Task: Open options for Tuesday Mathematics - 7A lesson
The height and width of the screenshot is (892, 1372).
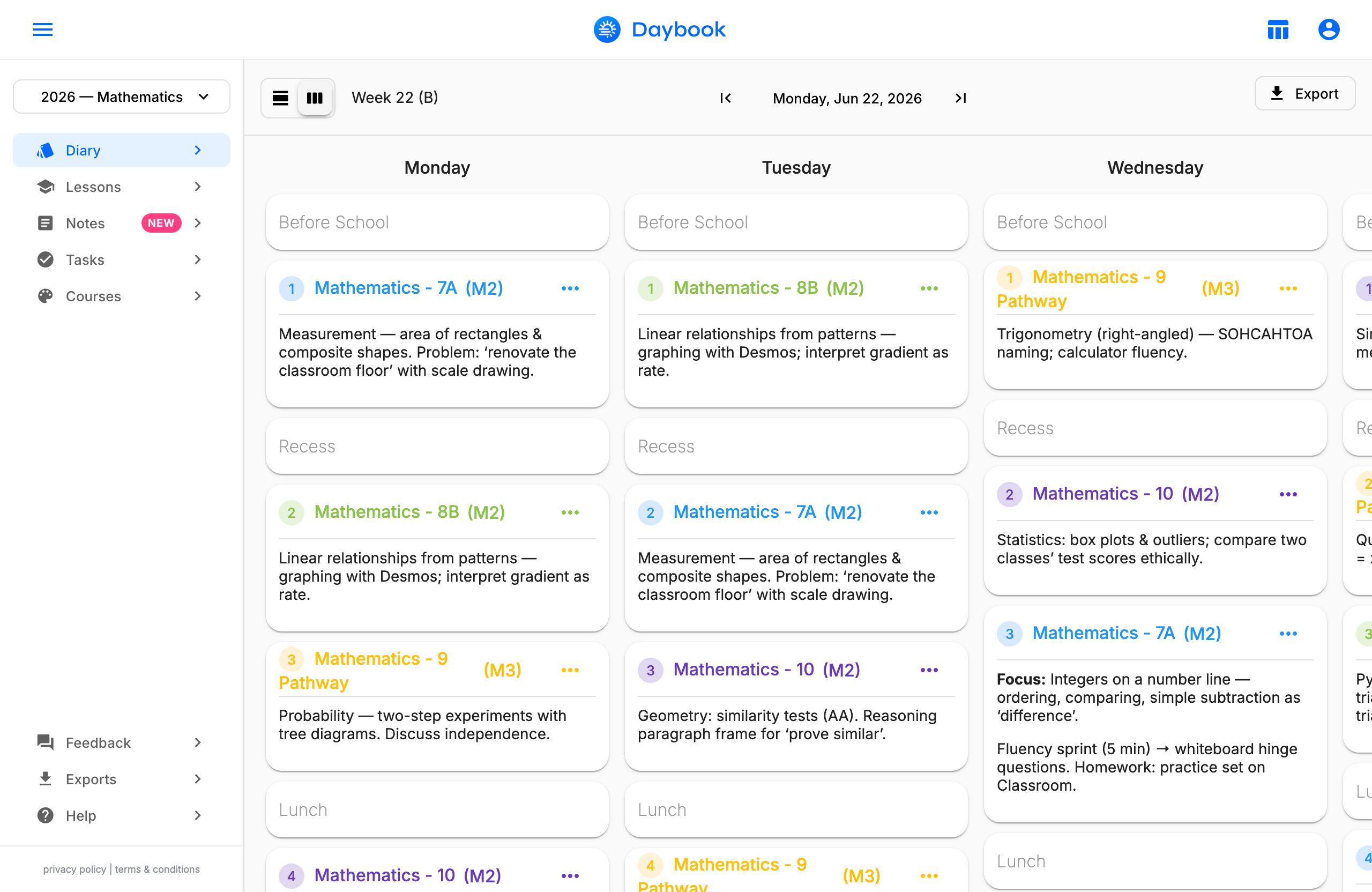Action: coord(929,512)
